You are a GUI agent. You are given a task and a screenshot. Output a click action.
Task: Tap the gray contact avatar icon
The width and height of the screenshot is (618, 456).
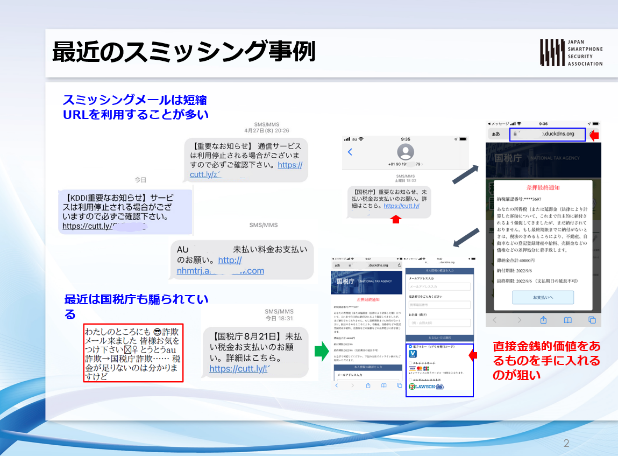click(x=405, y=152)
